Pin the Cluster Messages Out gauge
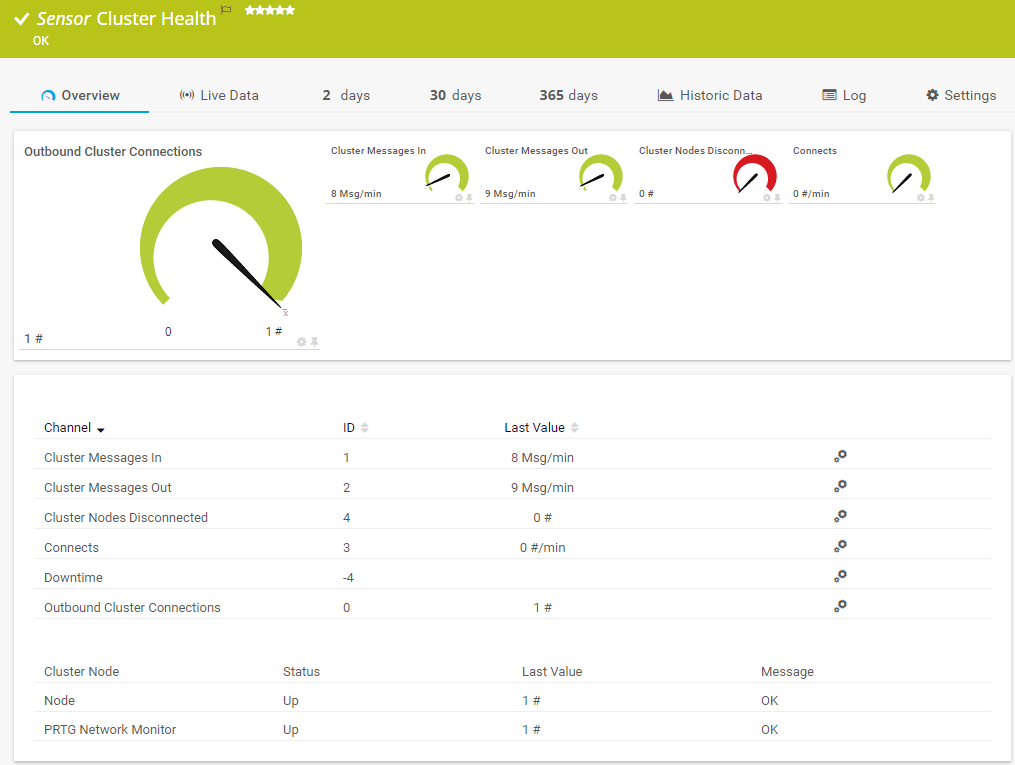Viewport: 1015px width, 765px height. (623, 198)
